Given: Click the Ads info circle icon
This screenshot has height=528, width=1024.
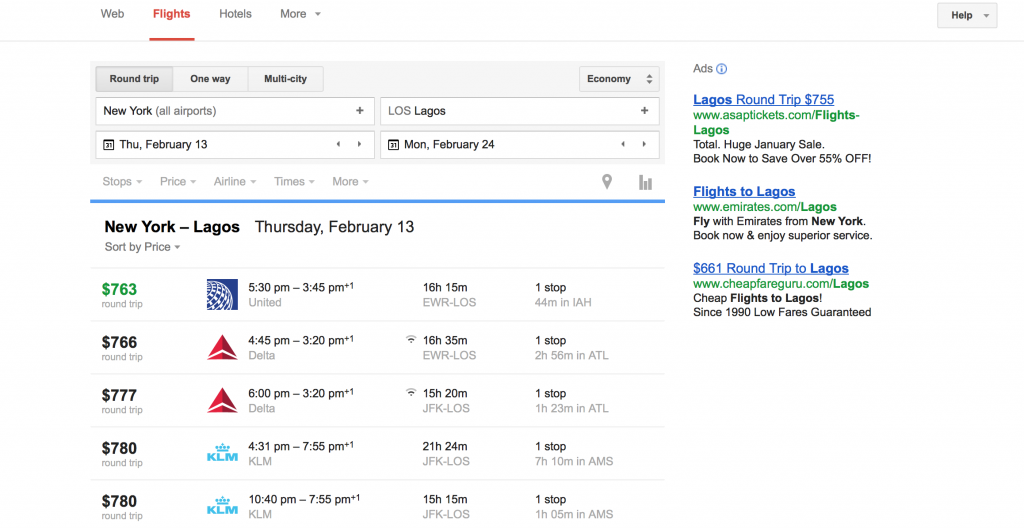Looking at the screenshot, I should [x=721, y=69].
